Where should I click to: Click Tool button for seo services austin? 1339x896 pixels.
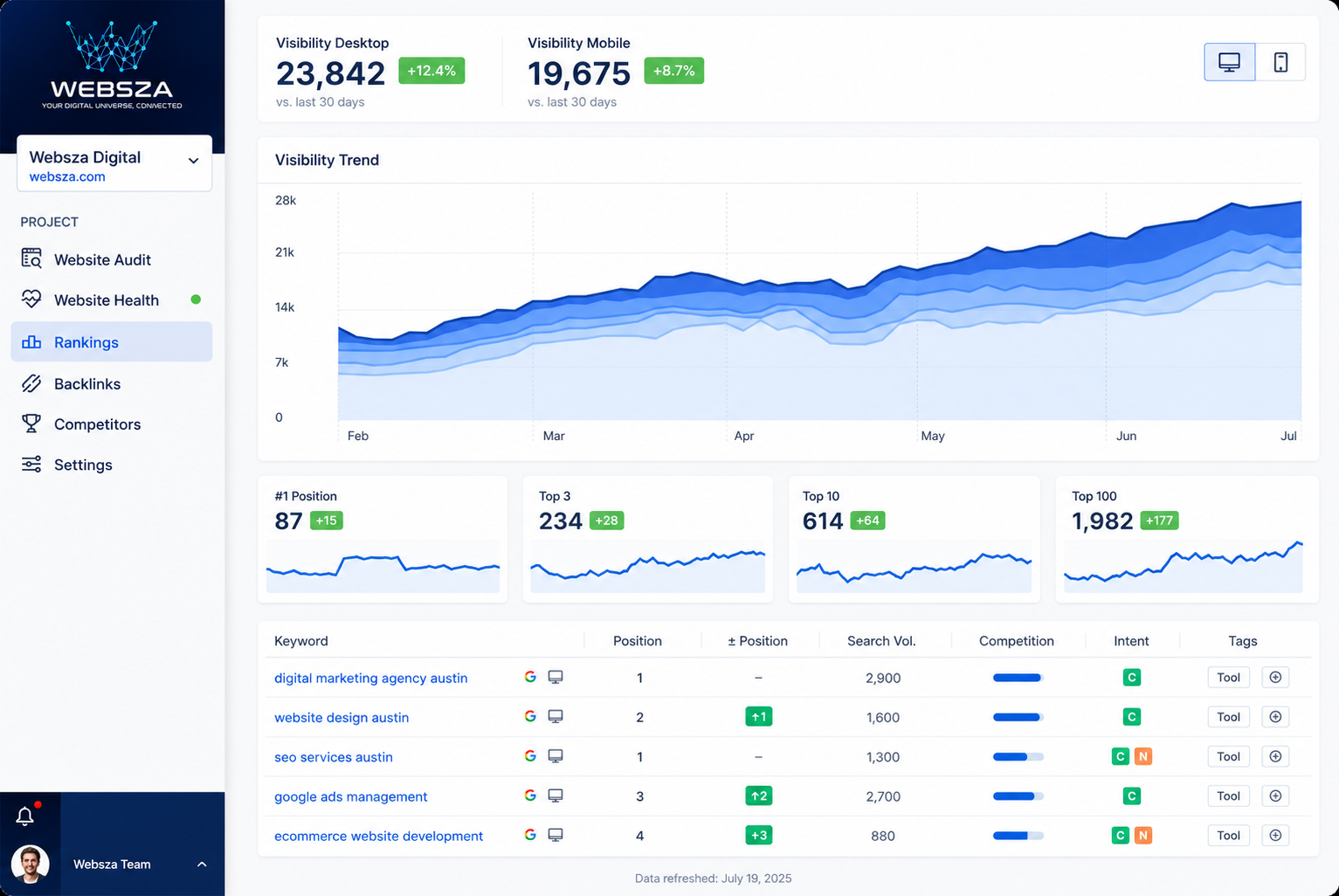1228,756
